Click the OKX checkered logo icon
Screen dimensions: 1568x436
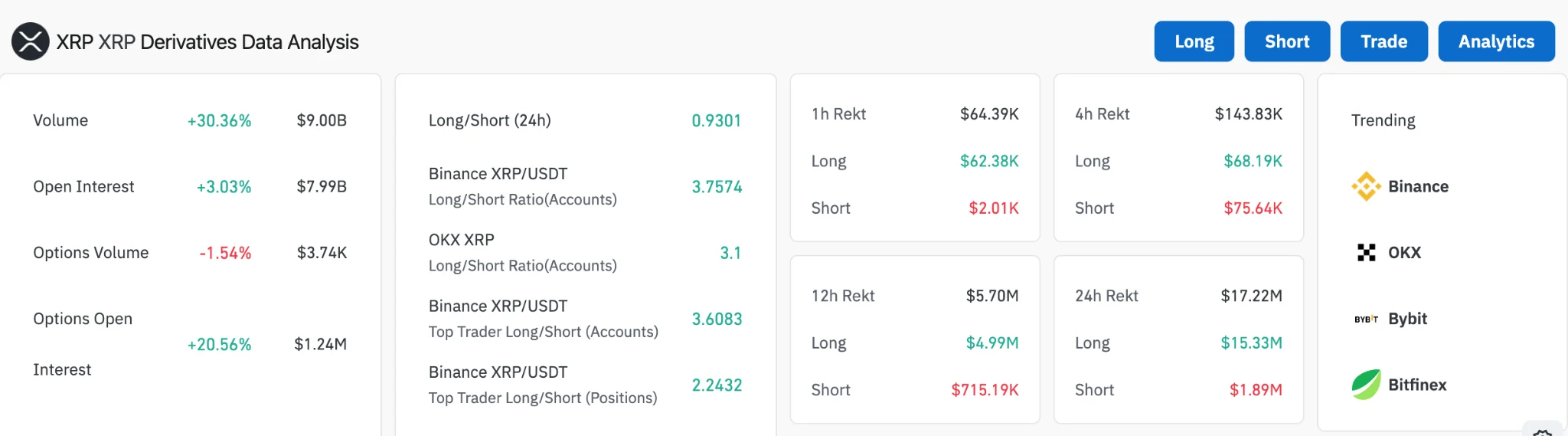pos(1366,253)
